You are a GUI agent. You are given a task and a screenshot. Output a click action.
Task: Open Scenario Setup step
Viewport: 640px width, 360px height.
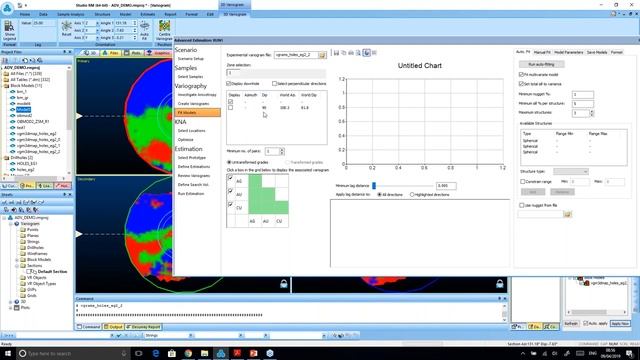[x=191, y=59]
